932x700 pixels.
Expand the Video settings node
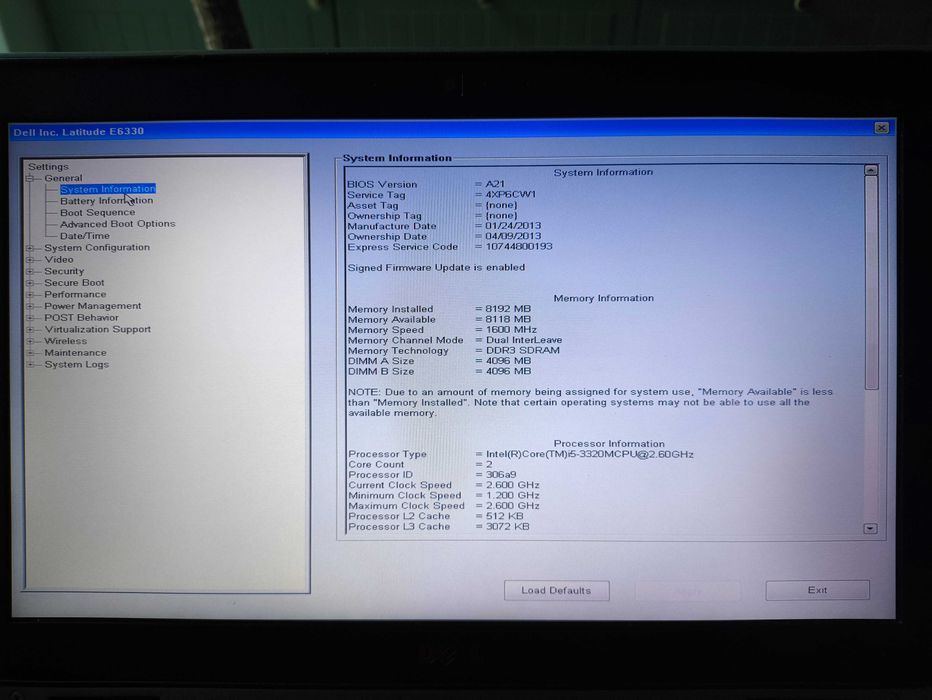pyautogui.click(x=30, y=260)
